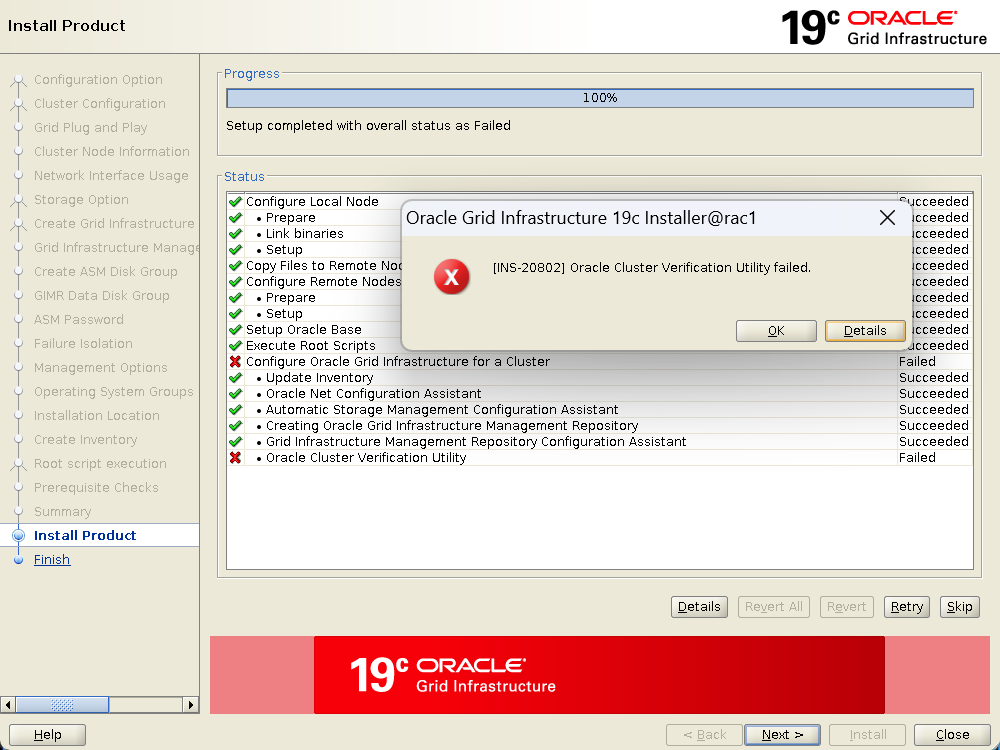The image size is (1000, 750).
Task: Click the Next button
Action: pyautogui.click(x=782, y=735)
